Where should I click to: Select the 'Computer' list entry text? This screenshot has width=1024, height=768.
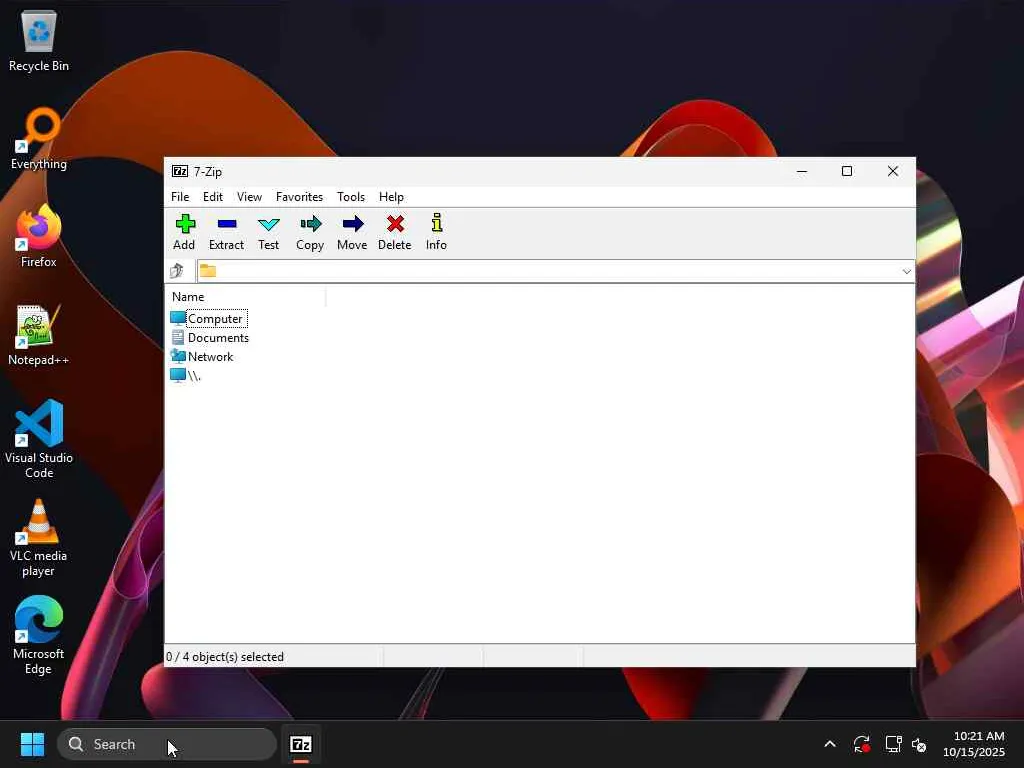pos(216,319)
